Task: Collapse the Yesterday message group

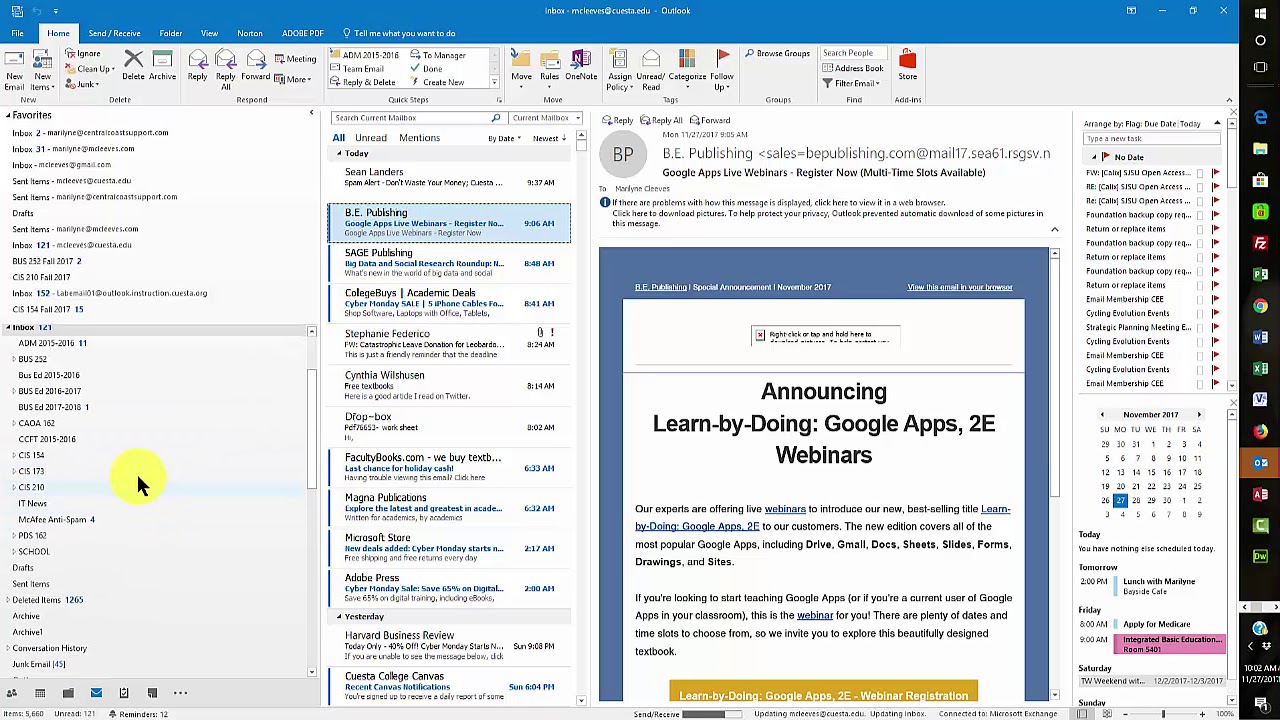Action: 339,616
